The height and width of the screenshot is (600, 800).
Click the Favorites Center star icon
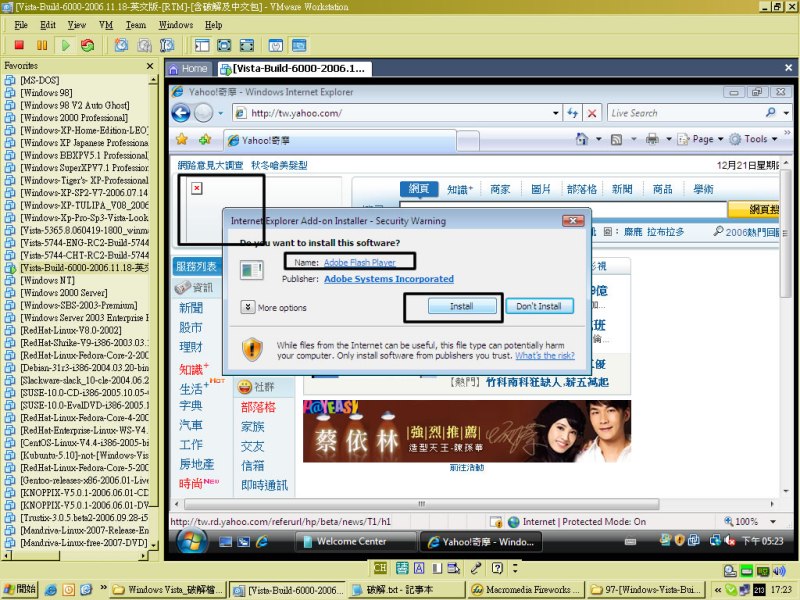coord(182,139)
